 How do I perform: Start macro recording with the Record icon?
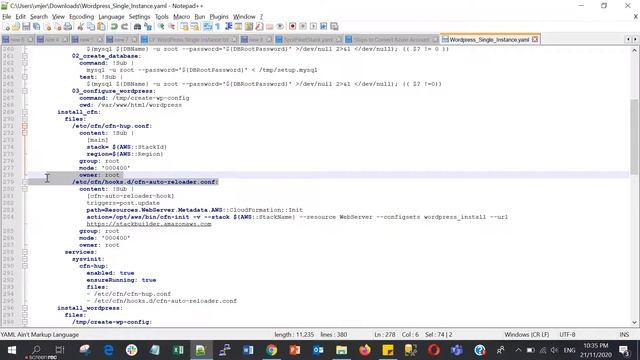point(292,27)
